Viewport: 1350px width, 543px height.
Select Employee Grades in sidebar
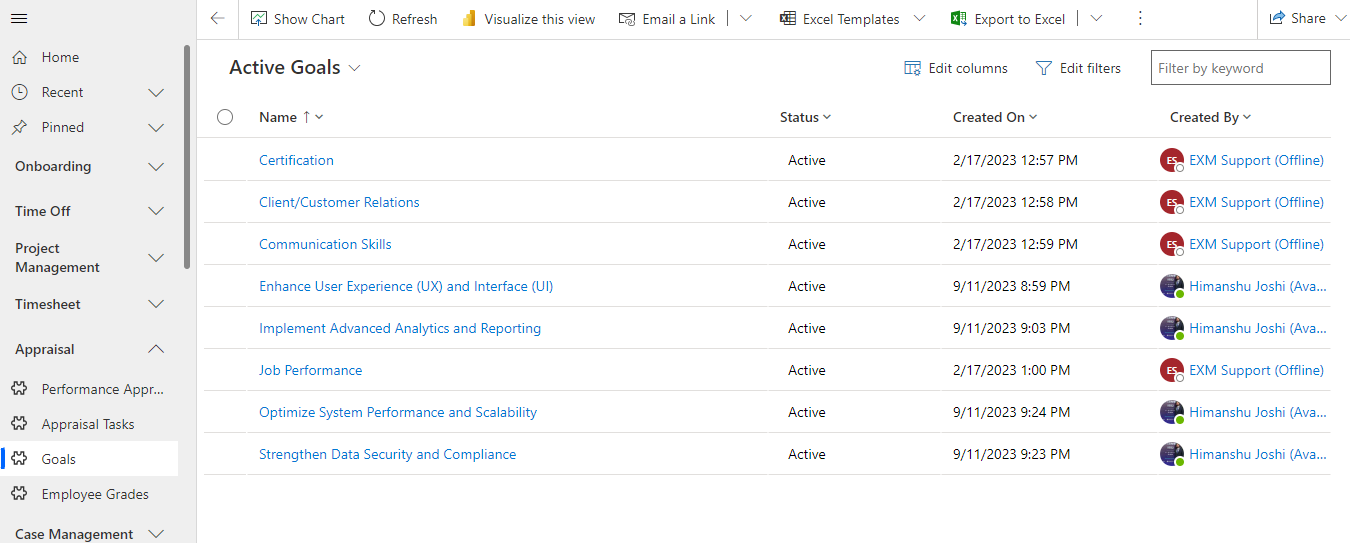95,494
